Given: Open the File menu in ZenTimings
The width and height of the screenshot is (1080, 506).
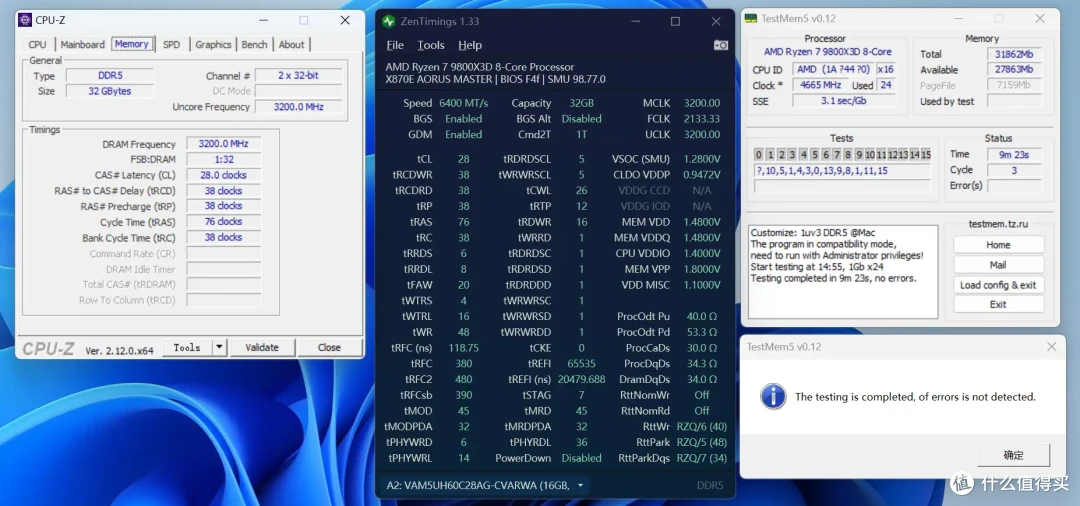Looking at the screenshot, I should click(x=395, y=45).
